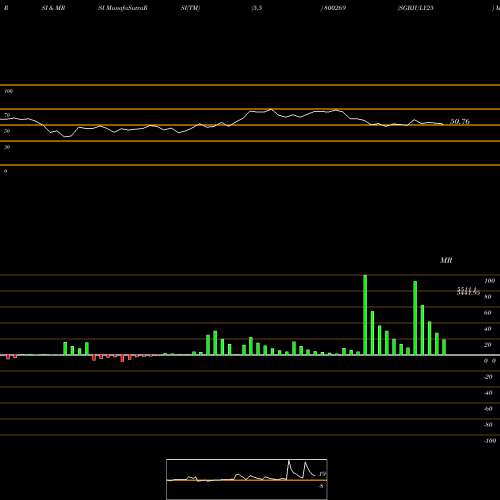Click the tallest green bar on the MR histogram
The image size is (500, 500).
365,315
